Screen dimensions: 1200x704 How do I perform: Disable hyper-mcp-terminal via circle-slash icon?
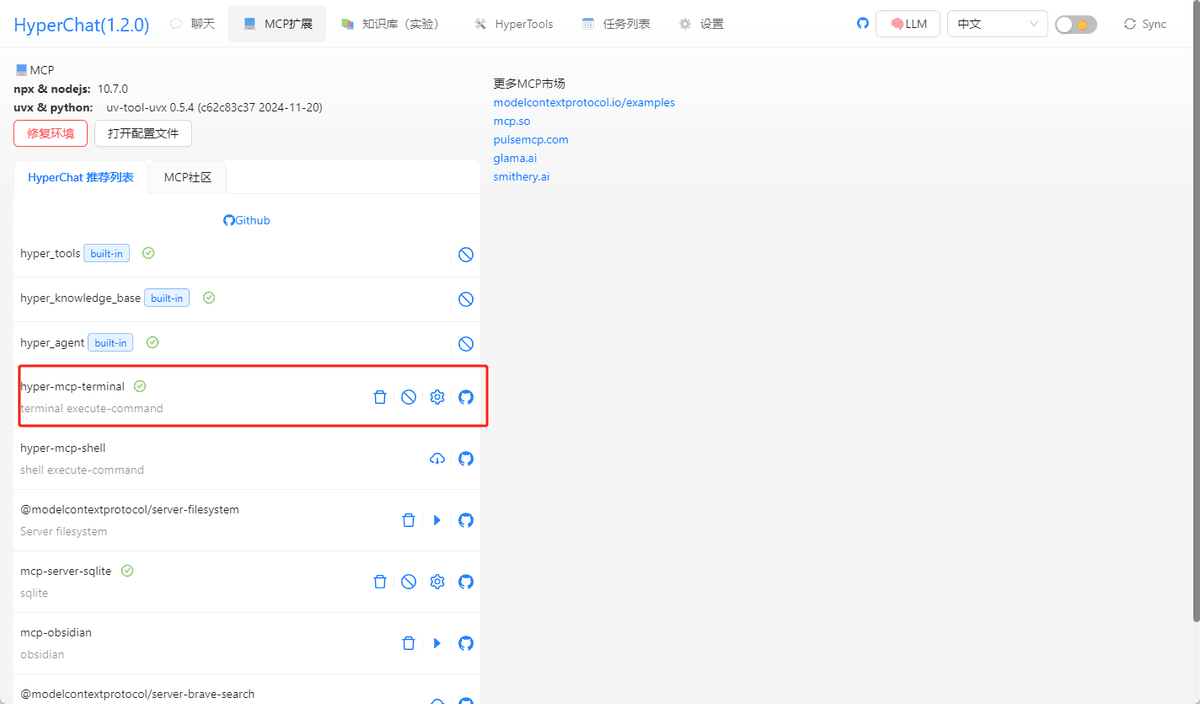tap(409, 397)
